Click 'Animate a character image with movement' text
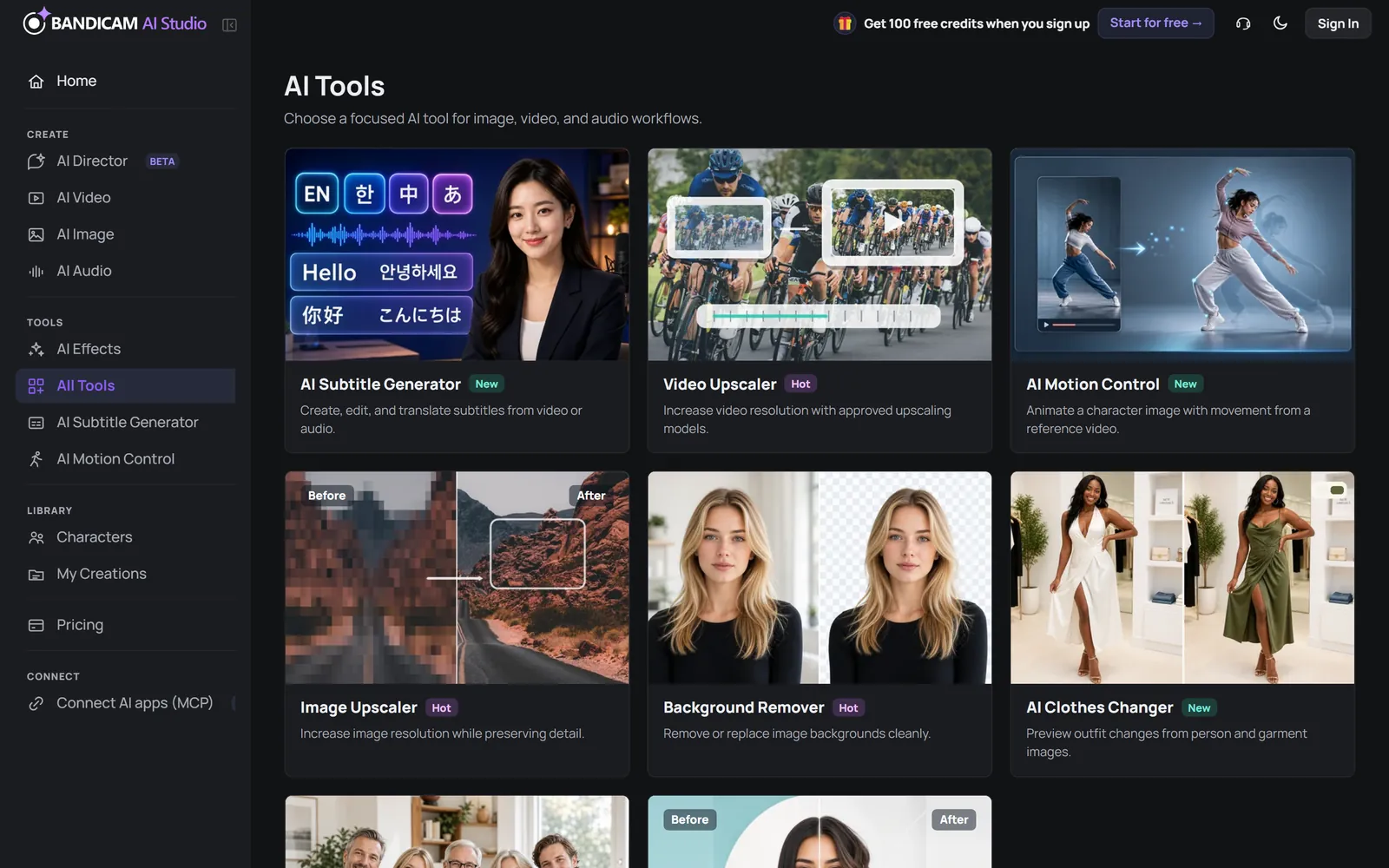1389x868 pixels. coord(1168,419)
